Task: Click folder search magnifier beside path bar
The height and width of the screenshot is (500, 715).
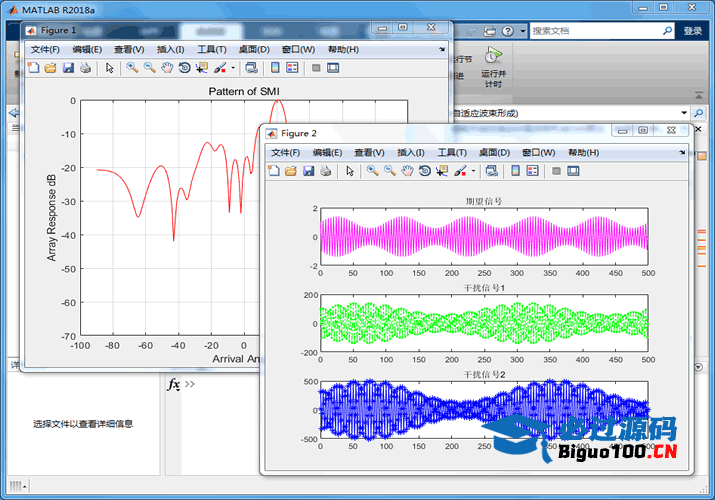Action: click(699, 113)
